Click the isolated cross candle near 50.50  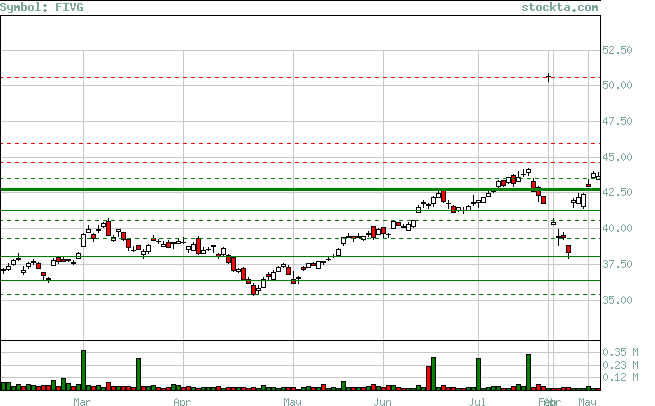548,77
